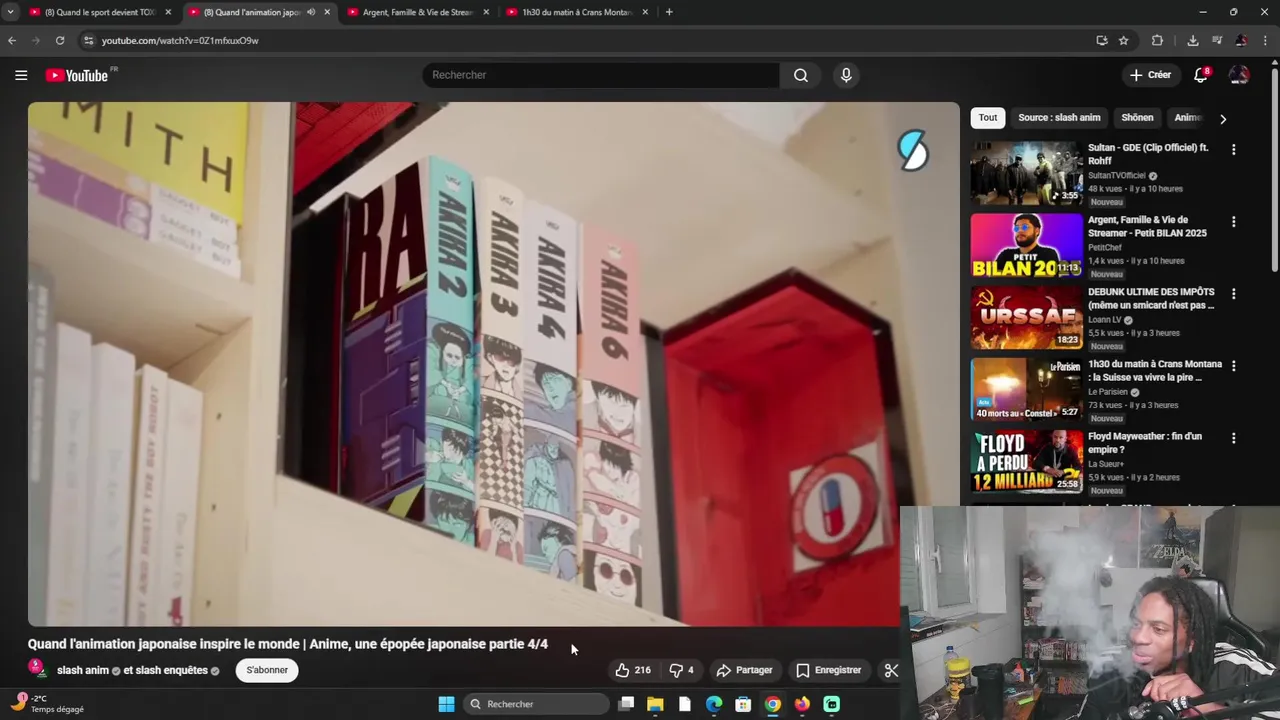Show more filter chips with arrow
The width and height of the screenshot is (1280, 720).
click(x=1222, y=118)
